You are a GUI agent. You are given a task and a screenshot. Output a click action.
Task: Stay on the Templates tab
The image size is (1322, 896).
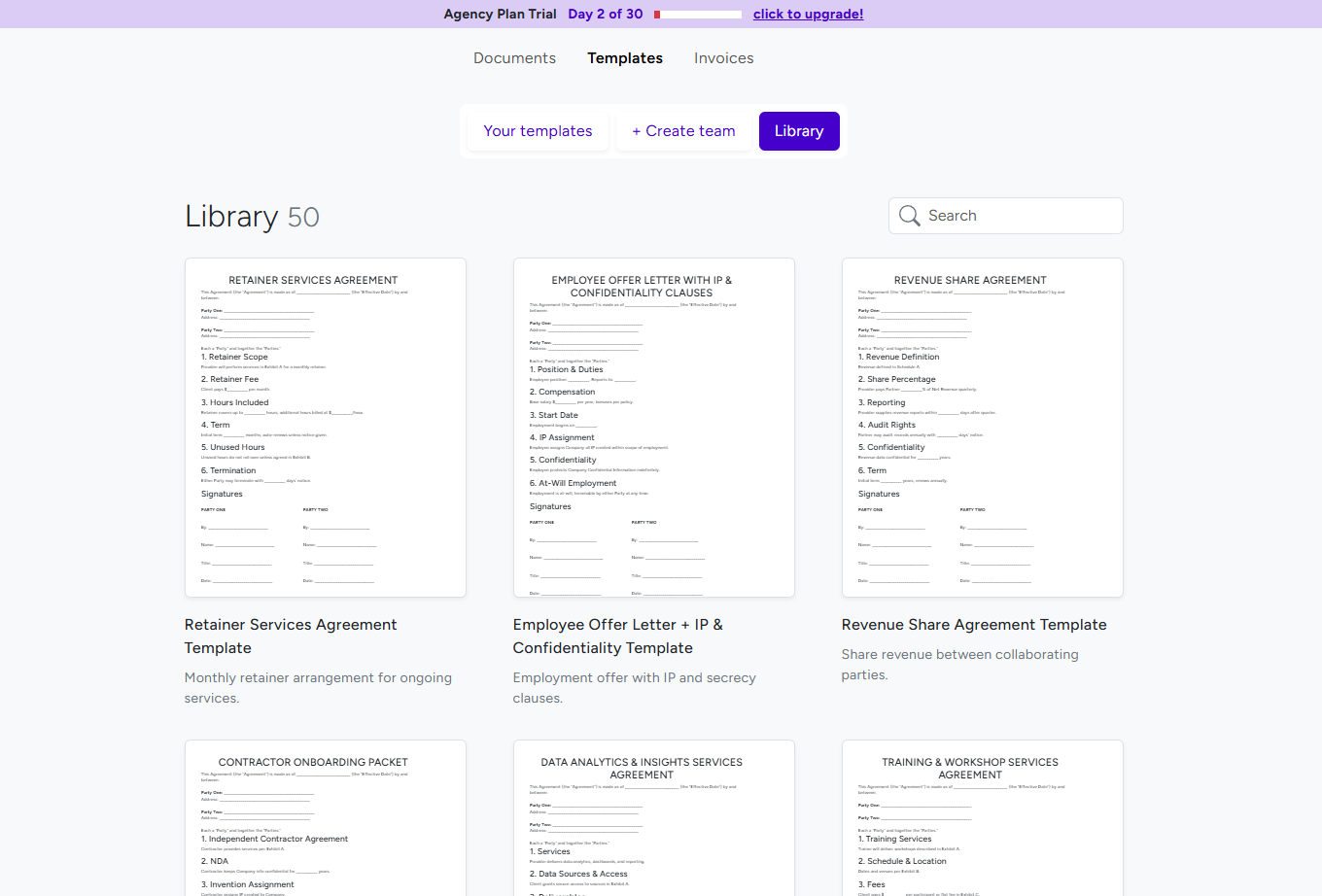click(625, 58)
